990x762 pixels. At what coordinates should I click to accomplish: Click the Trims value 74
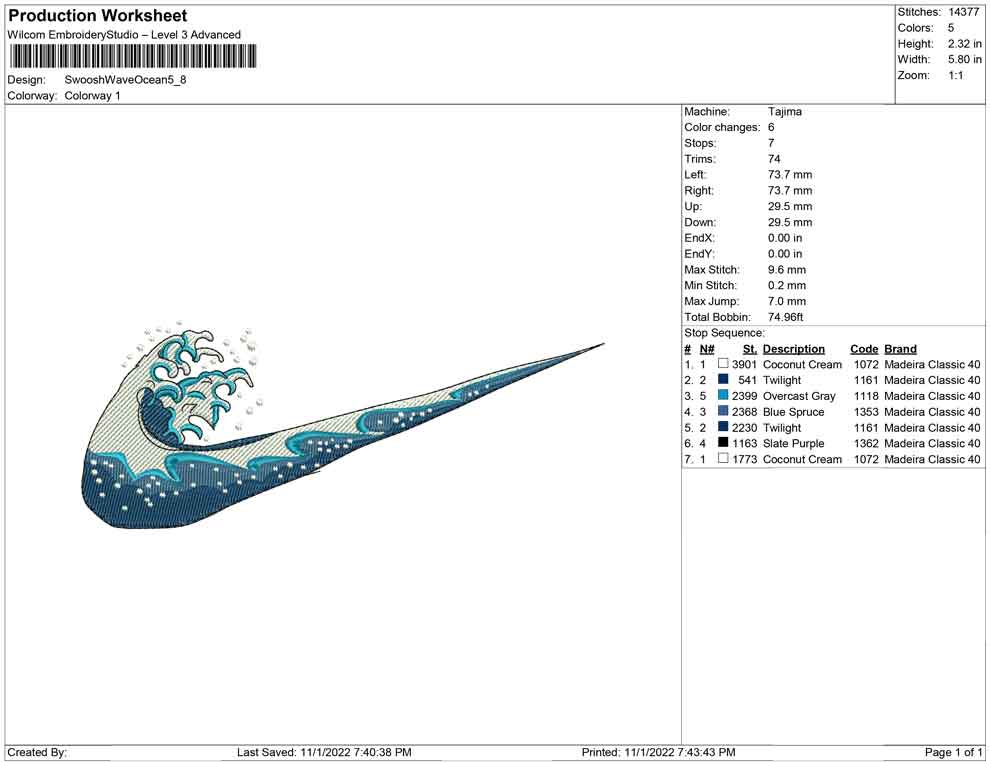pos(774,158)
